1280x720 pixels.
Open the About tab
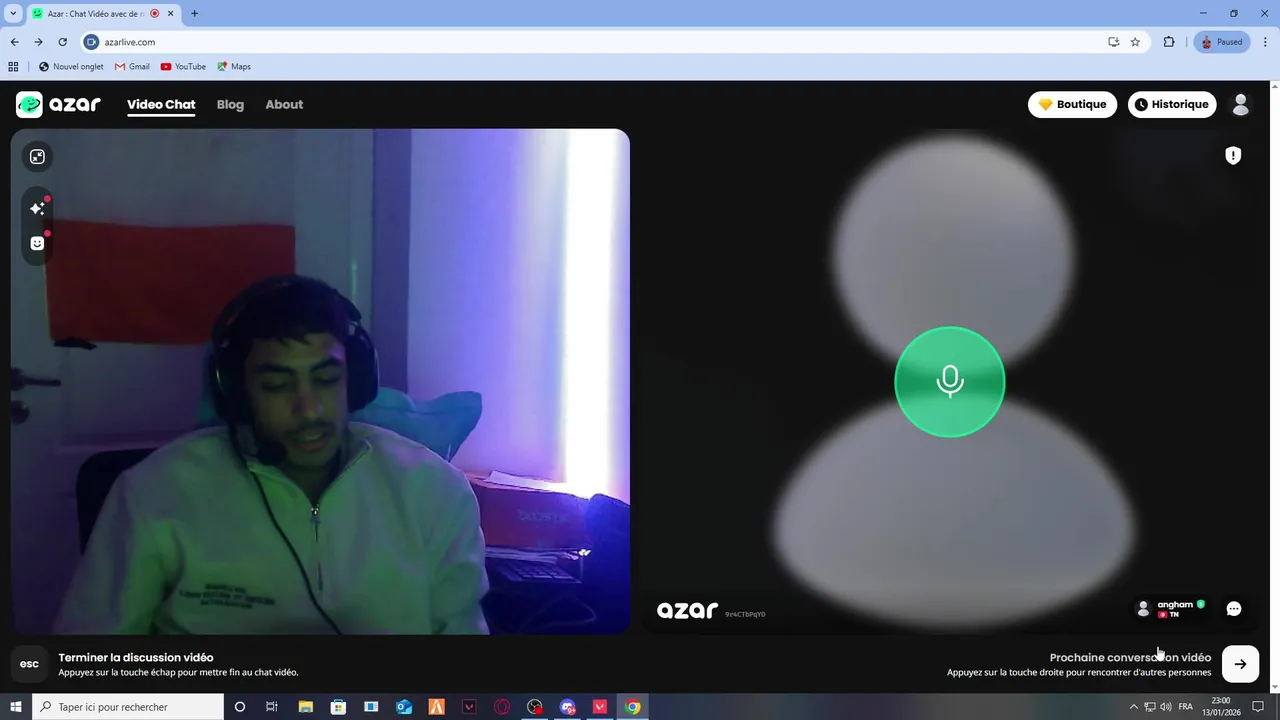tap(284, 104)
